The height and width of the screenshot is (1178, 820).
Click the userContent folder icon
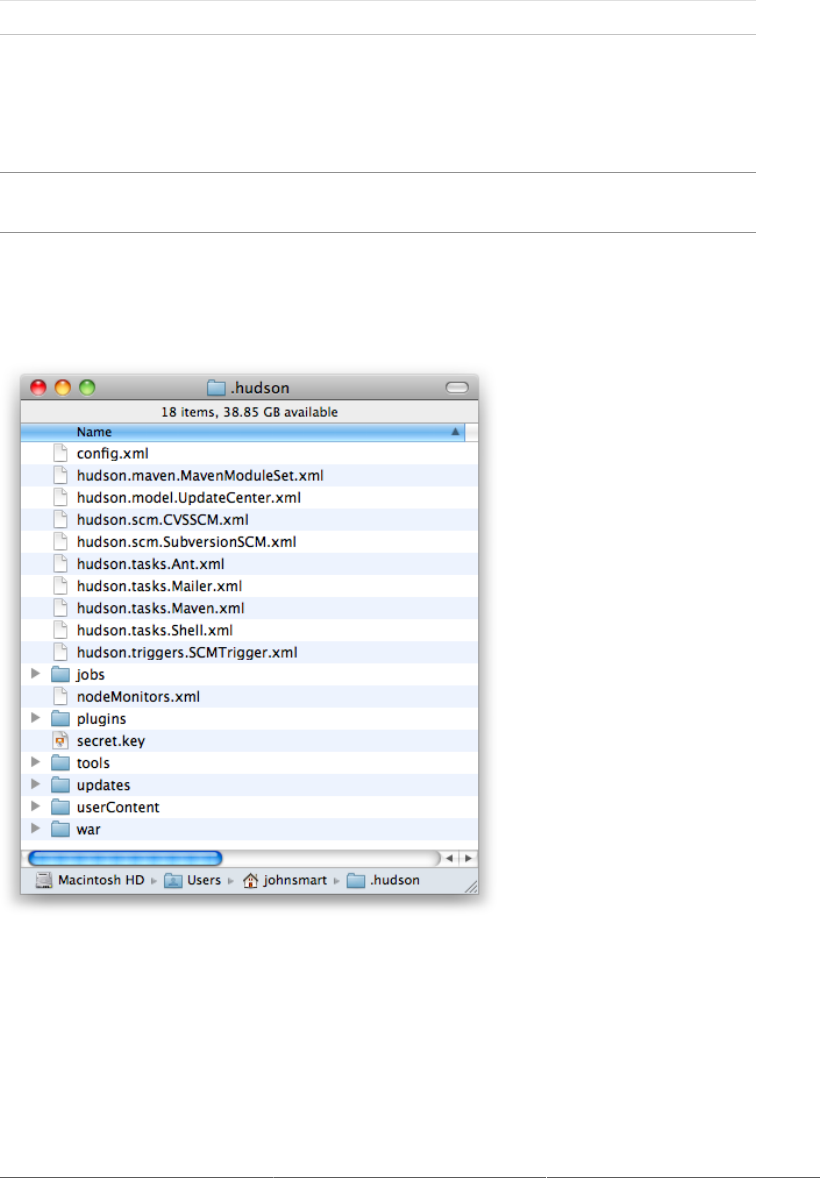(60, 808)
